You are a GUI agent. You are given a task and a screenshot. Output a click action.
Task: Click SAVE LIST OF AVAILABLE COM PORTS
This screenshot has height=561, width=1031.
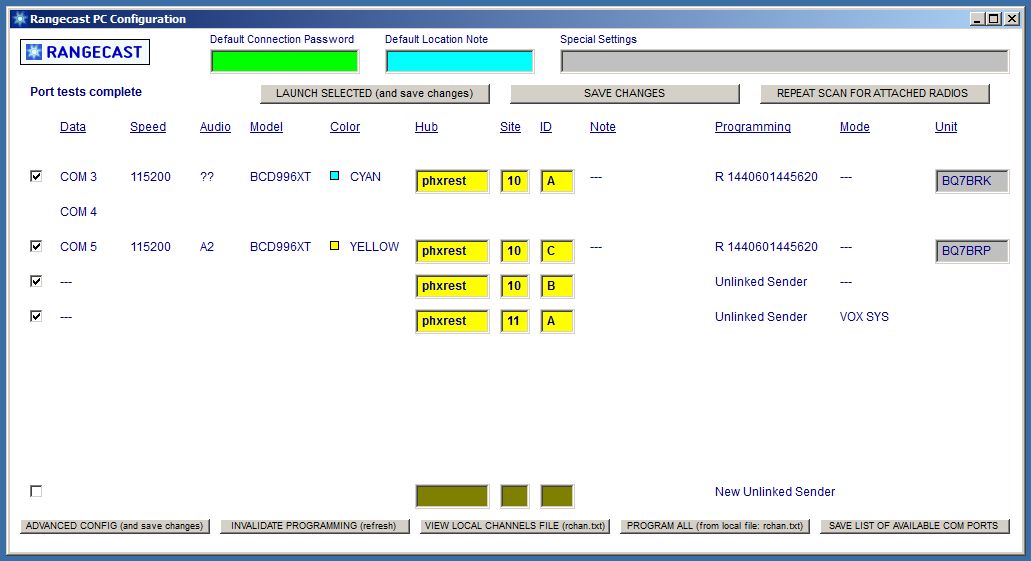[914, 526]
